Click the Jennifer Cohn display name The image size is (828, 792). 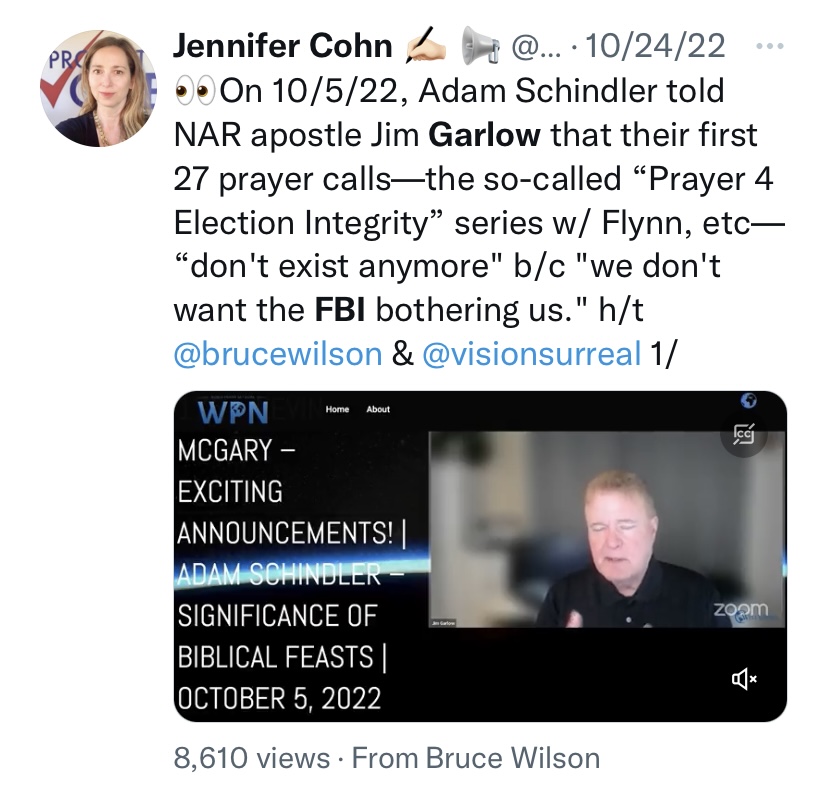(283, 45)
